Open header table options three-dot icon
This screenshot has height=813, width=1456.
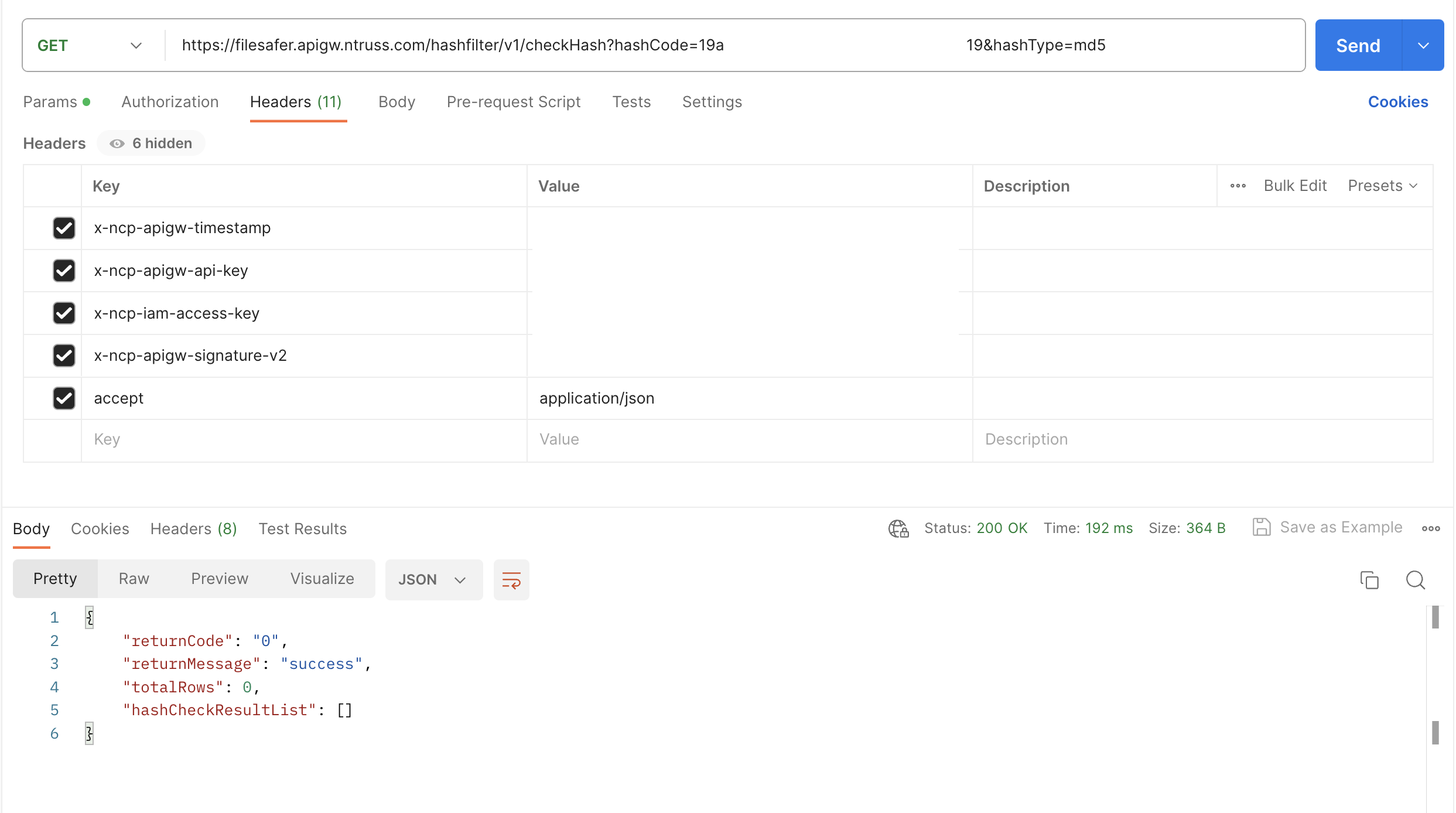pos(1238,186)
